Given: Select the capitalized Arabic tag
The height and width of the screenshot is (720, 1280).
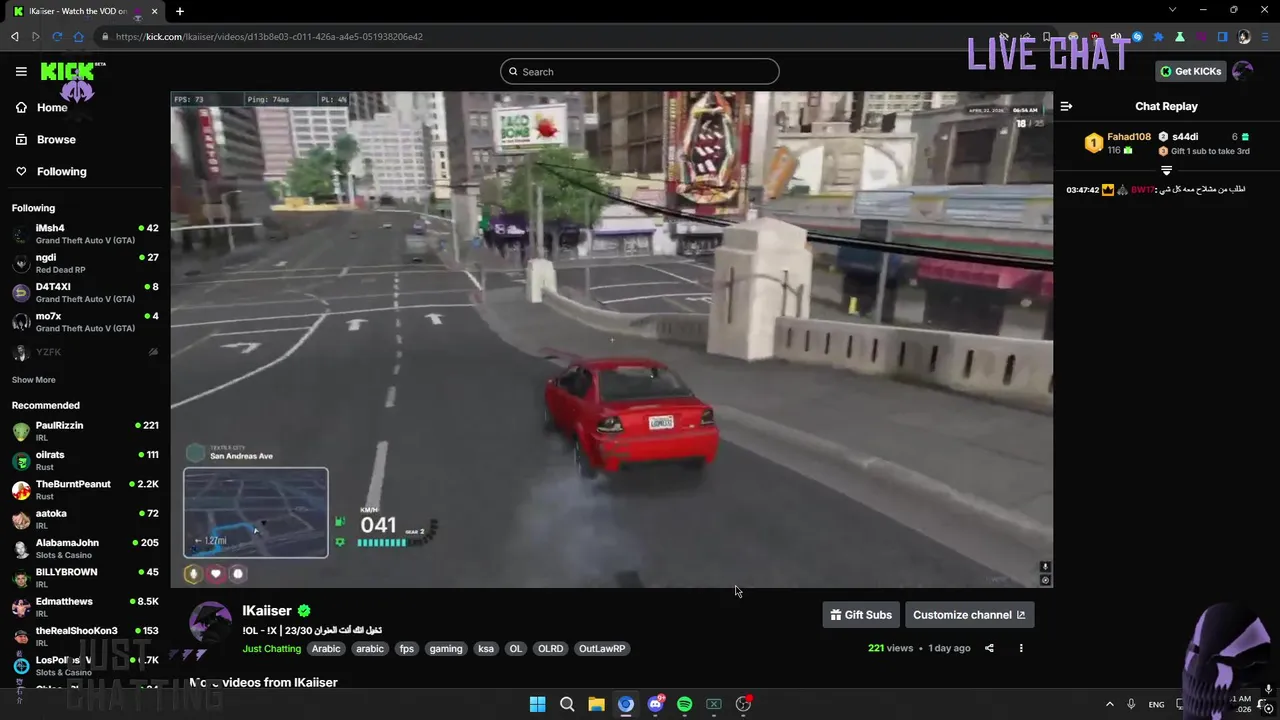Looking at the screenshot, I should point(326,648).
